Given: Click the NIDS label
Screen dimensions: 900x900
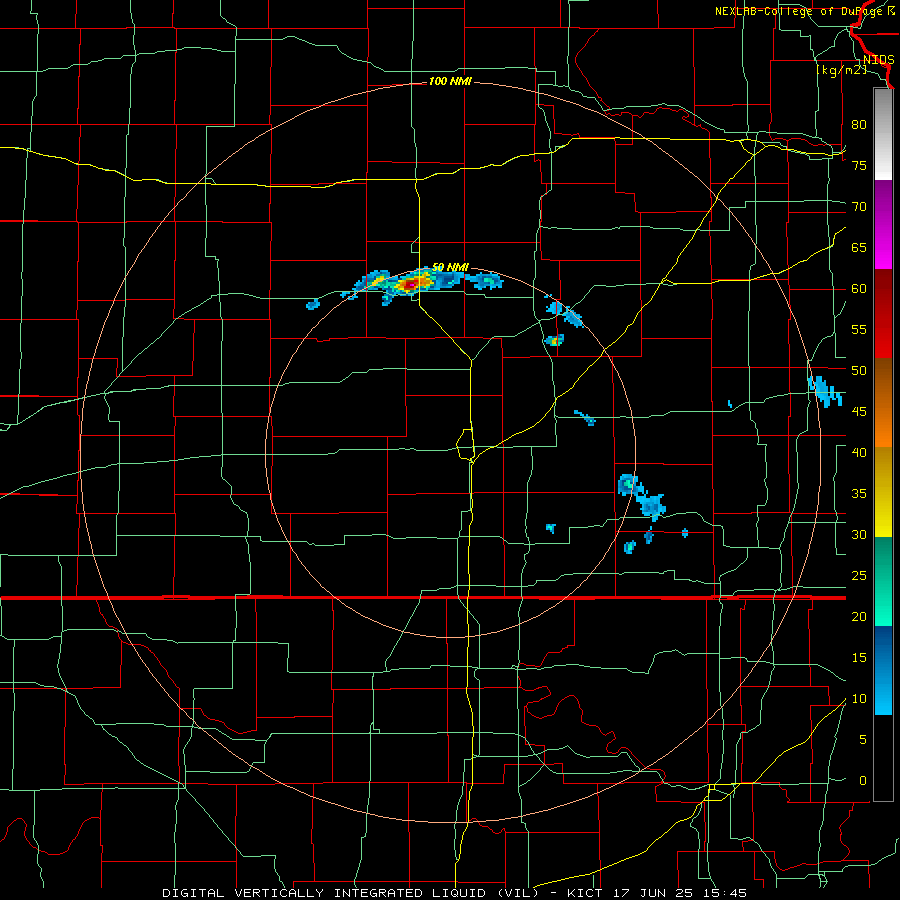Looking at the screenshot, I should click(x=878, y=60).
